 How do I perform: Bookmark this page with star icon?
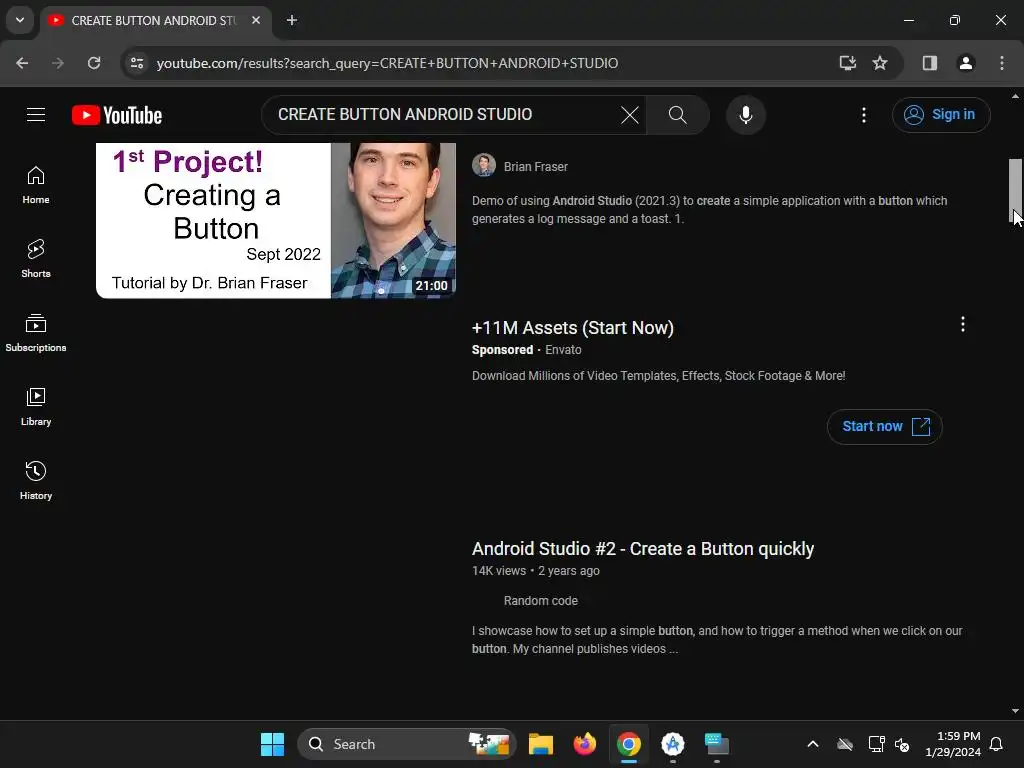[x=880, y=63]
